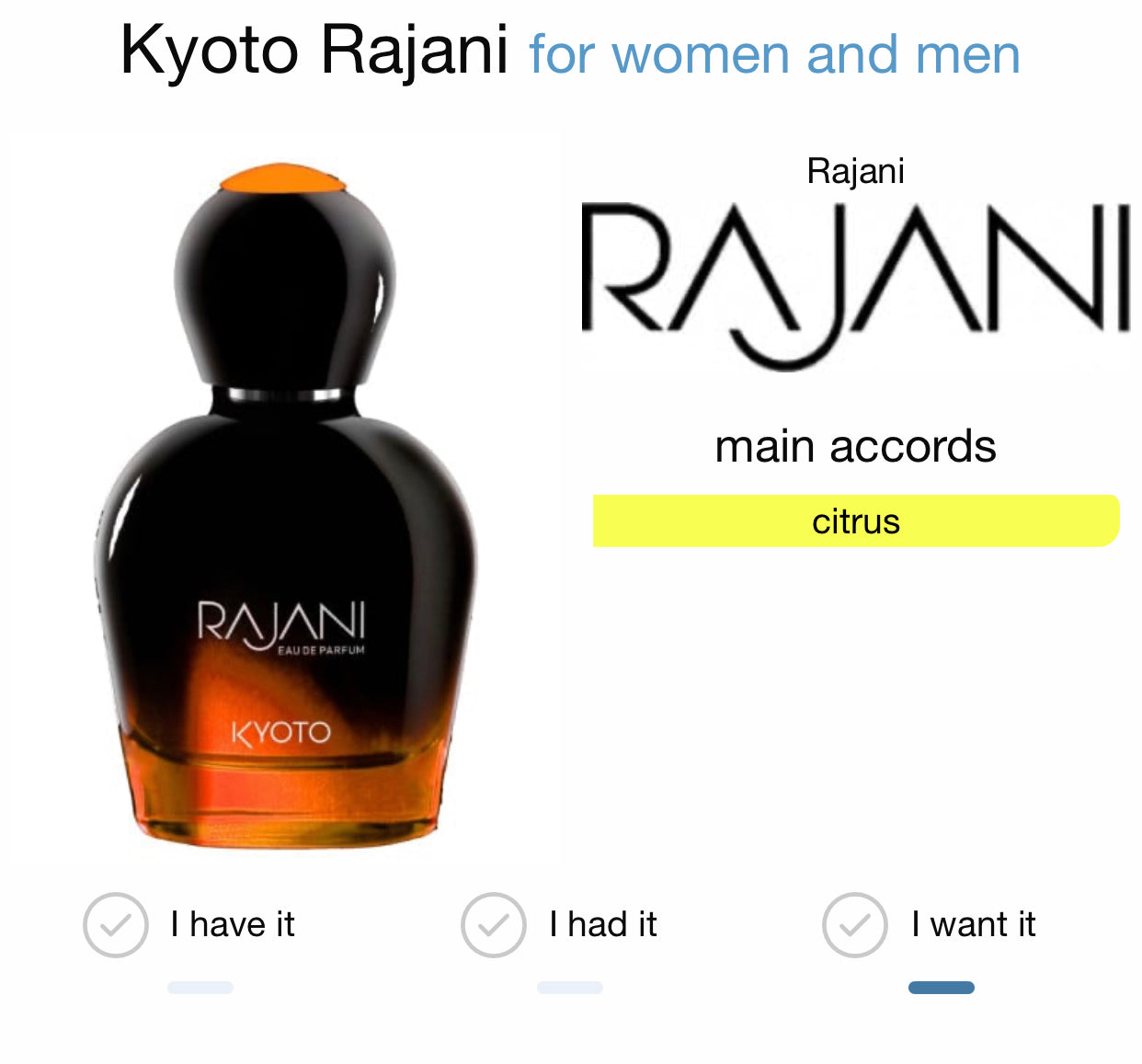This screenshot has height=1064, width=1142.
Task: Open the Kyoto perfume bottle image
Action: (x=285, y=504)
